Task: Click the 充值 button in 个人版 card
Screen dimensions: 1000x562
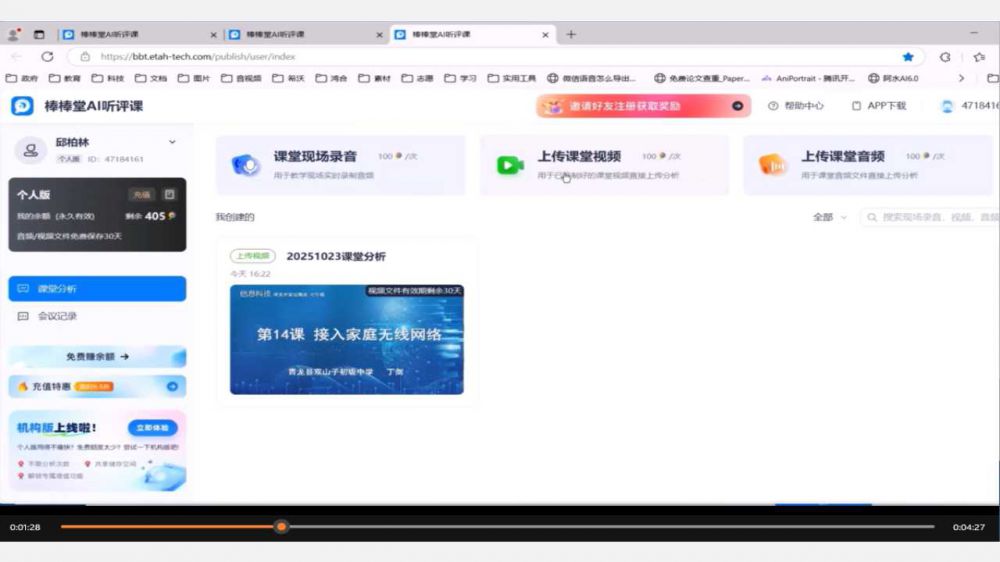Action: 141,195
